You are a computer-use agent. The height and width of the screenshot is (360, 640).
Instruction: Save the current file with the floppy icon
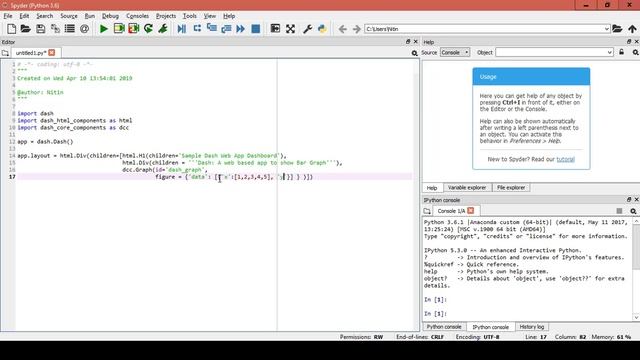click(40, 29)
